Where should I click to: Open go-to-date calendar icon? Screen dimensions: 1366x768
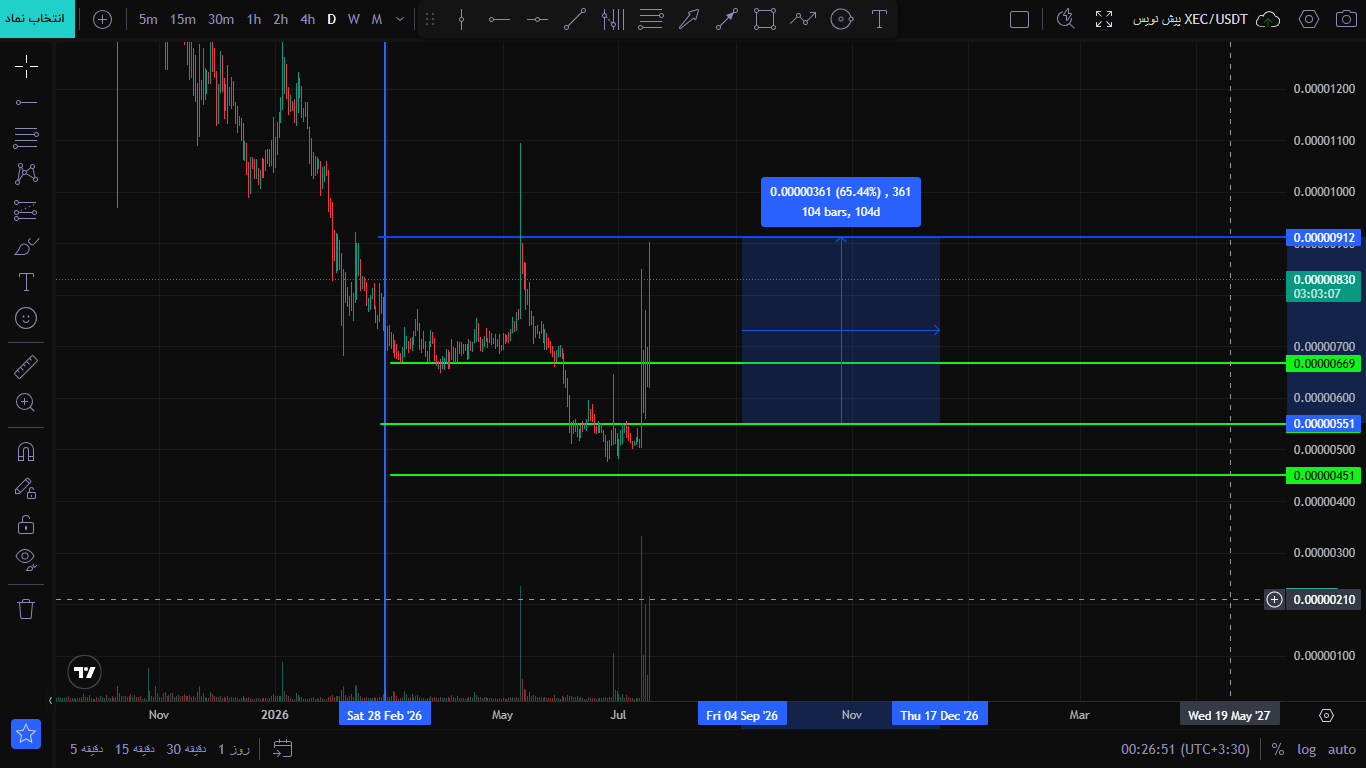(282, 748)
